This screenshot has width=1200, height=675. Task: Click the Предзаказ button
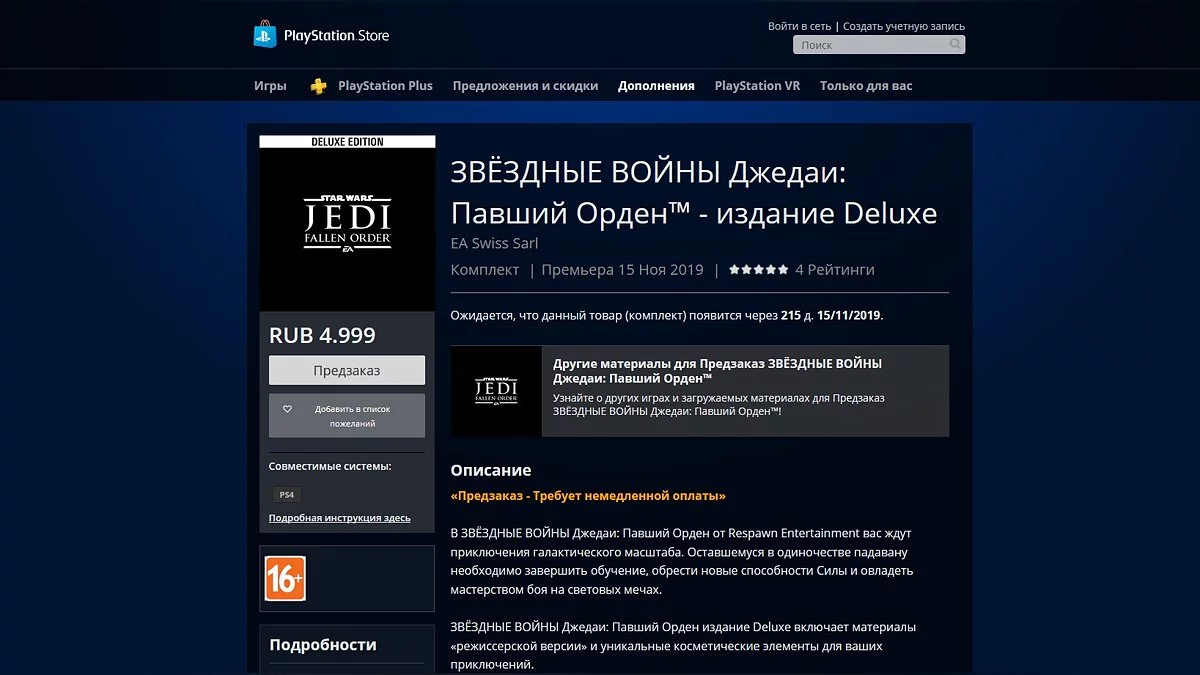(347, 370)
